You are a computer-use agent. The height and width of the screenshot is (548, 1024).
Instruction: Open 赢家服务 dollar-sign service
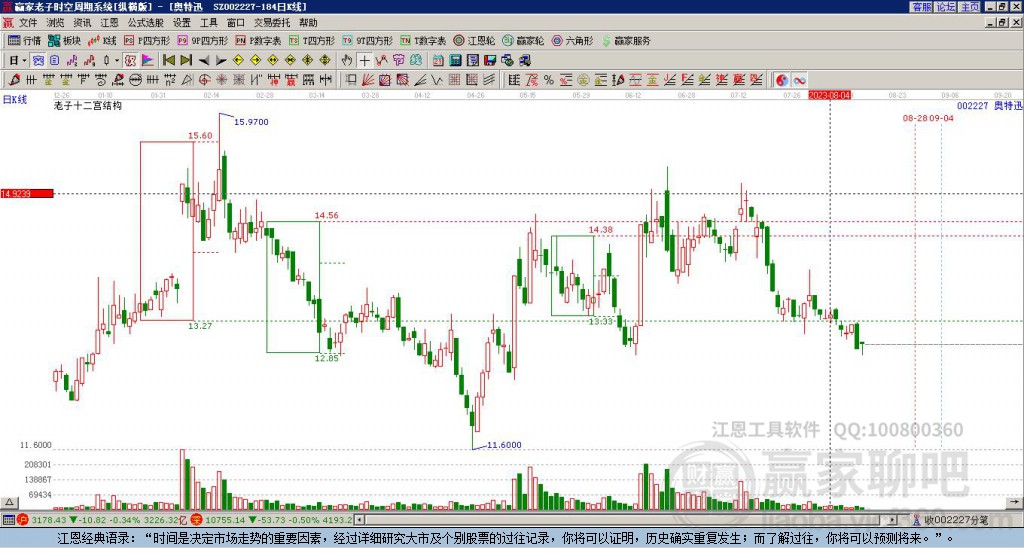626,40
